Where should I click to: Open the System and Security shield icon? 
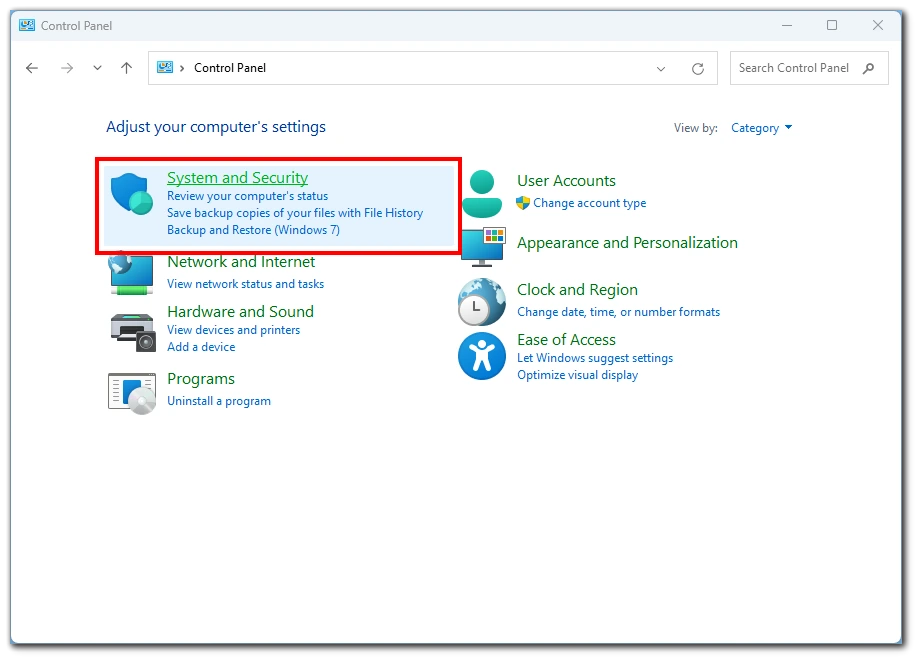(132, 194)
